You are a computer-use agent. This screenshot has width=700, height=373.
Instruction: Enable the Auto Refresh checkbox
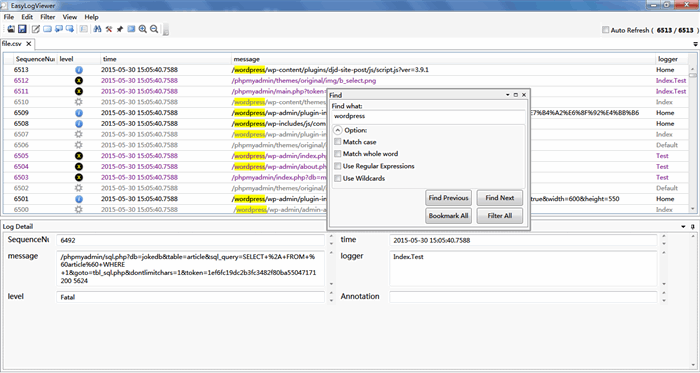pyautogui.click(x=605, y=30)
